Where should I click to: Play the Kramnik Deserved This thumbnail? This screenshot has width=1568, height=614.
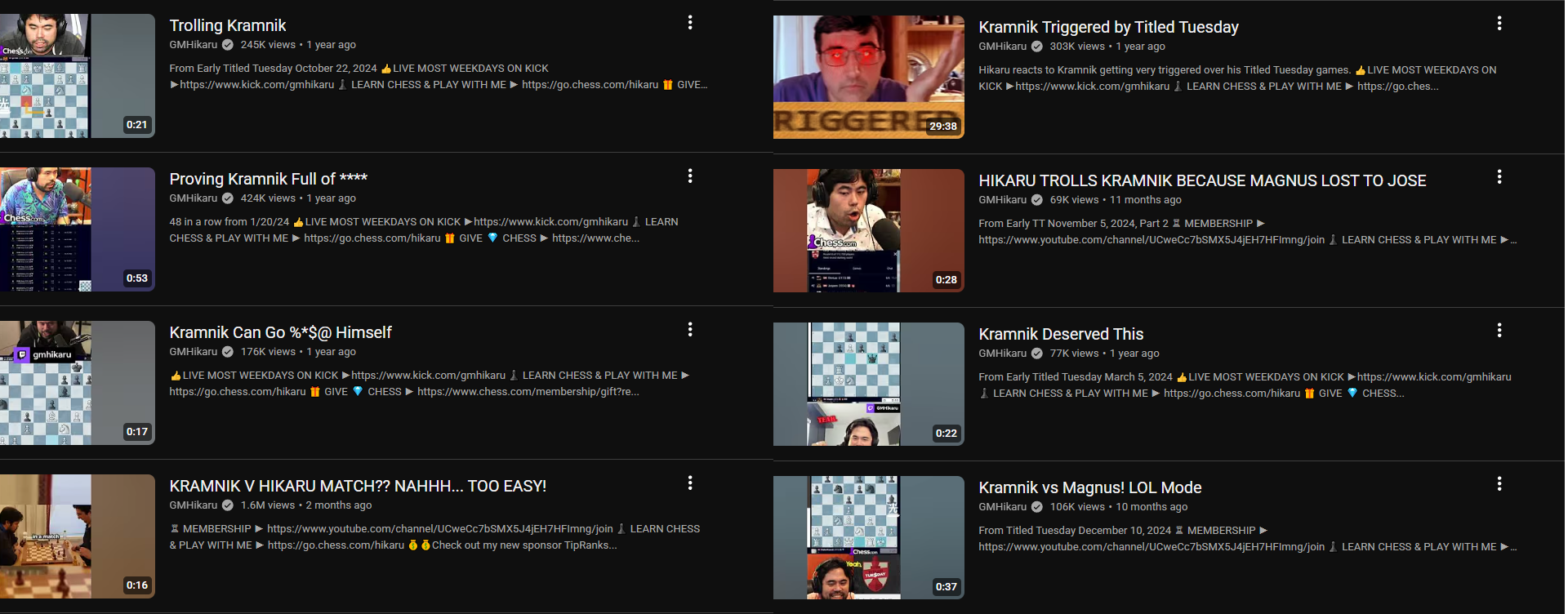tap(869, 384)
